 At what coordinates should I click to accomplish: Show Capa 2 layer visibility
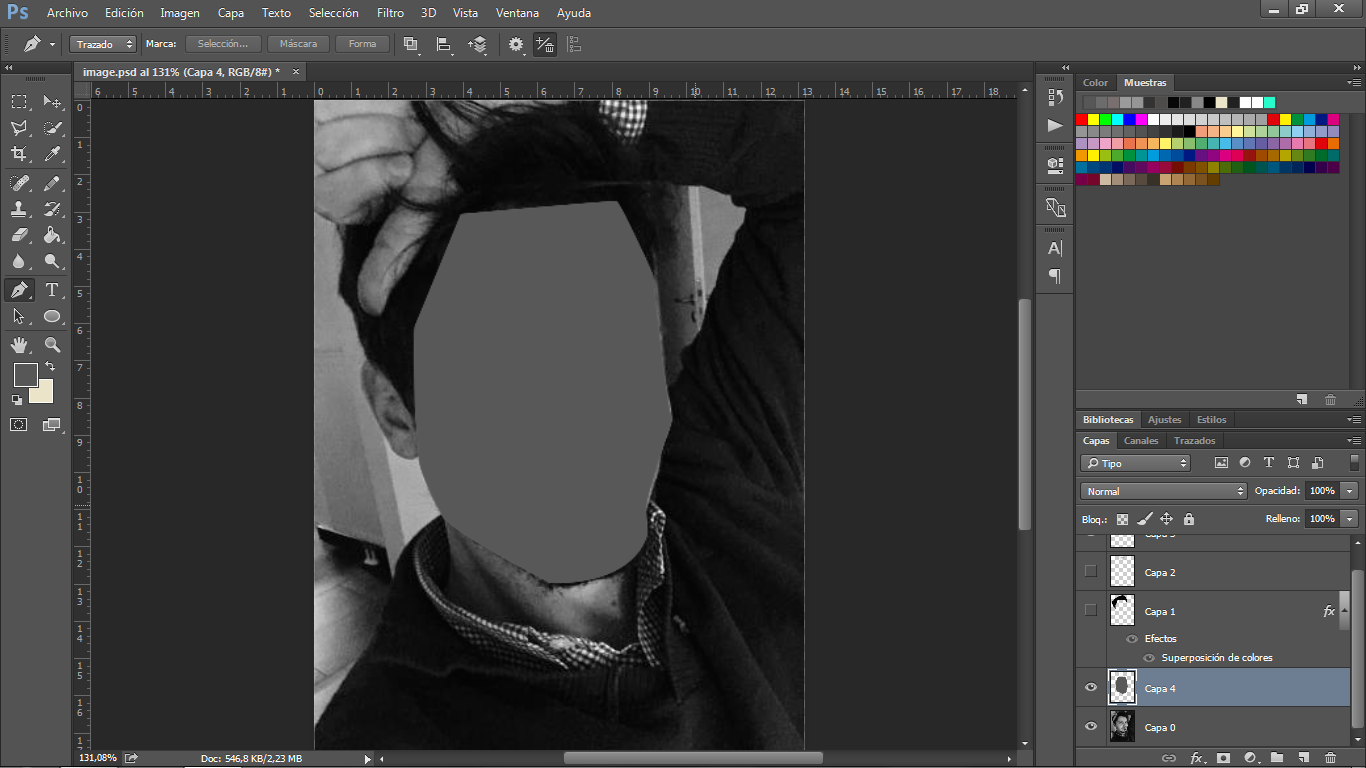coord(1091,571)
